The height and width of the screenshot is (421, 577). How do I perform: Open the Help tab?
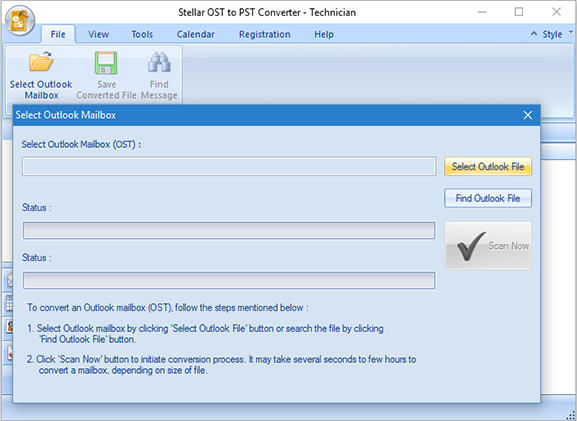tap(324, 34)
